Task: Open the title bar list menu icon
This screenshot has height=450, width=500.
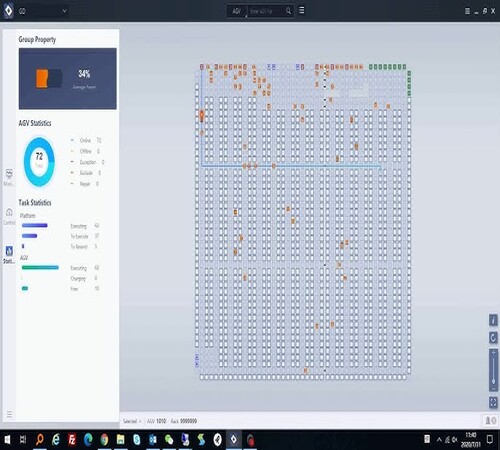Action: pos(467,11)
